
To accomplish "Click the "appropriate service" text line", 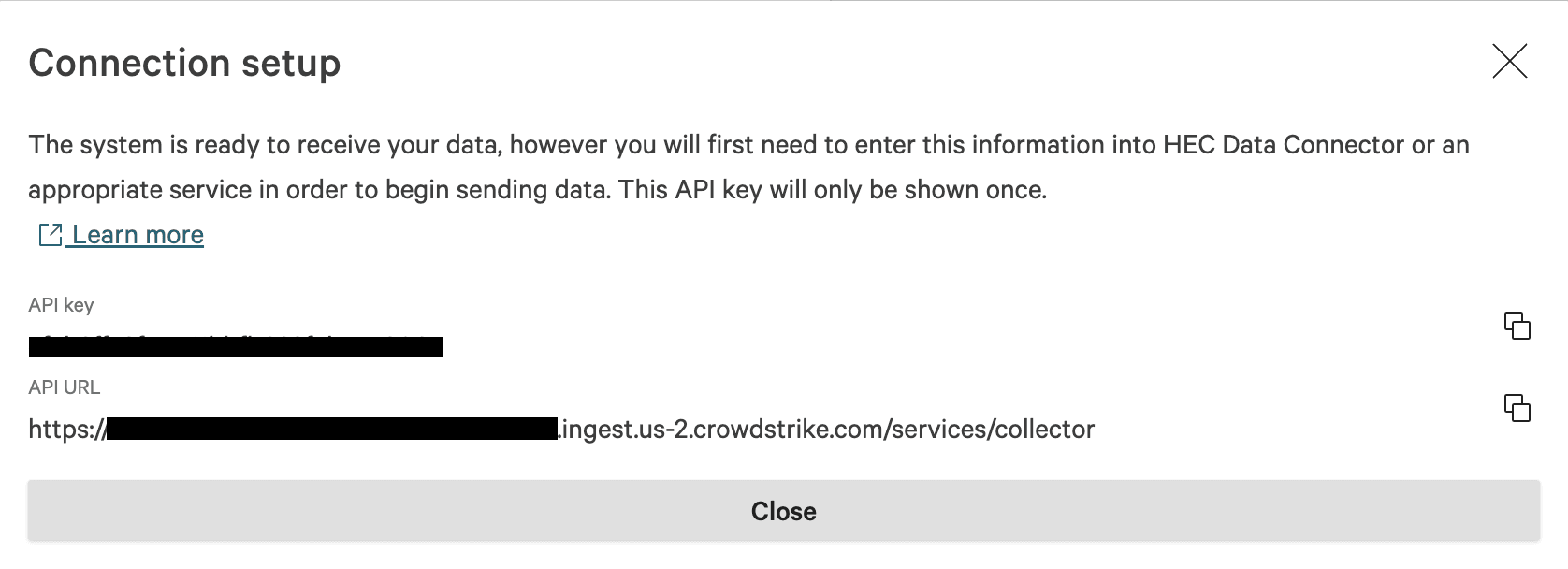I will point(140,190).
